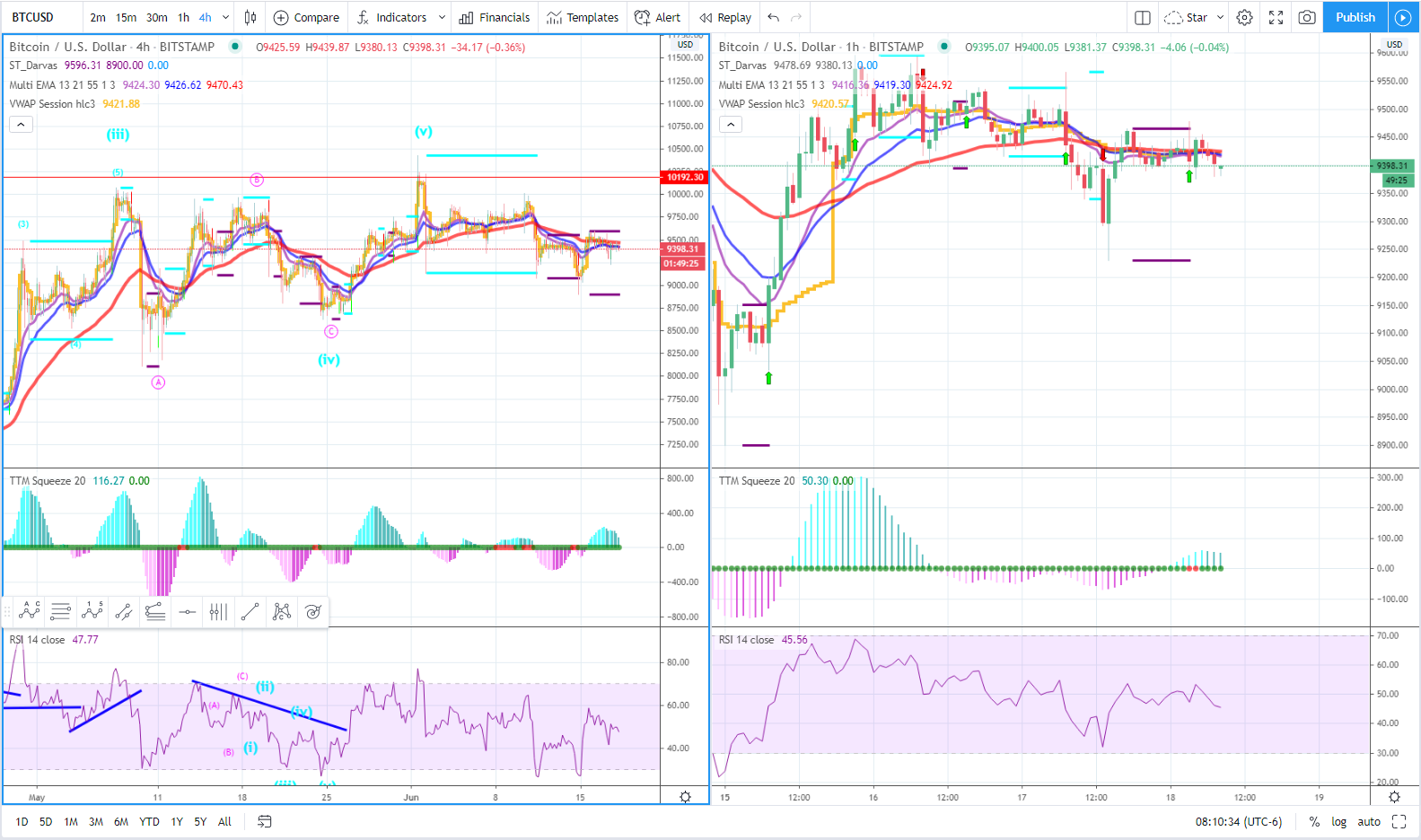
Task: Select the horizontal line drawing tool
Action: 187,612
